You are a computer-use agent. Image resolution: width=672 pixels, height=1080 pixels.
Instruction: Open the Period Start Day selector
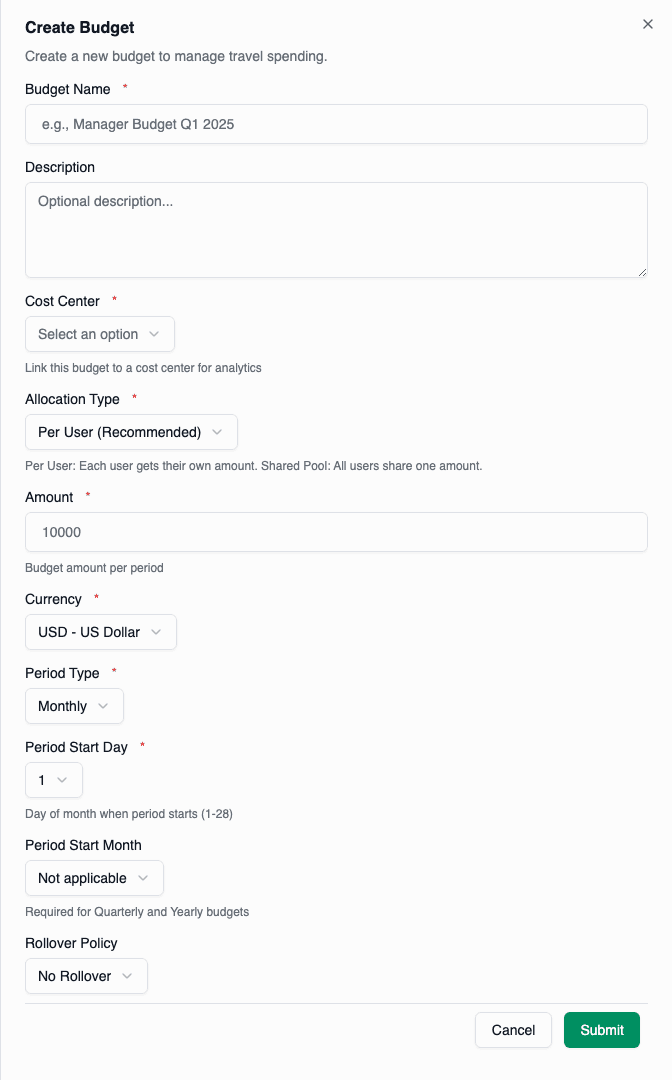[x=54, y=780]
